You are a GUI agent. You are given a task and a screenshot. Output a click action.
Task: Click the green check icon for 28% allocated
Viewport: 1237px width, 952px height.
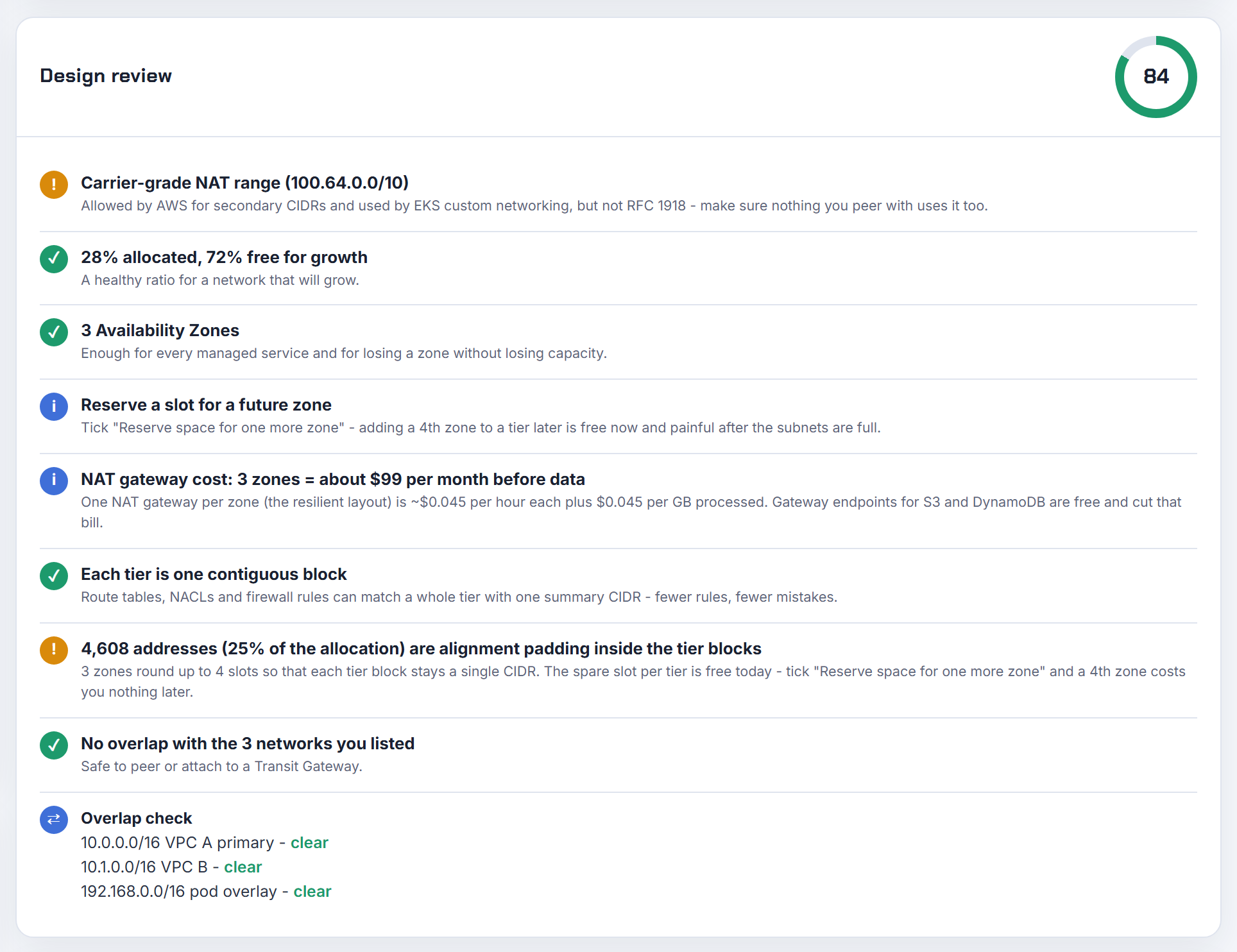pos(54,259)
